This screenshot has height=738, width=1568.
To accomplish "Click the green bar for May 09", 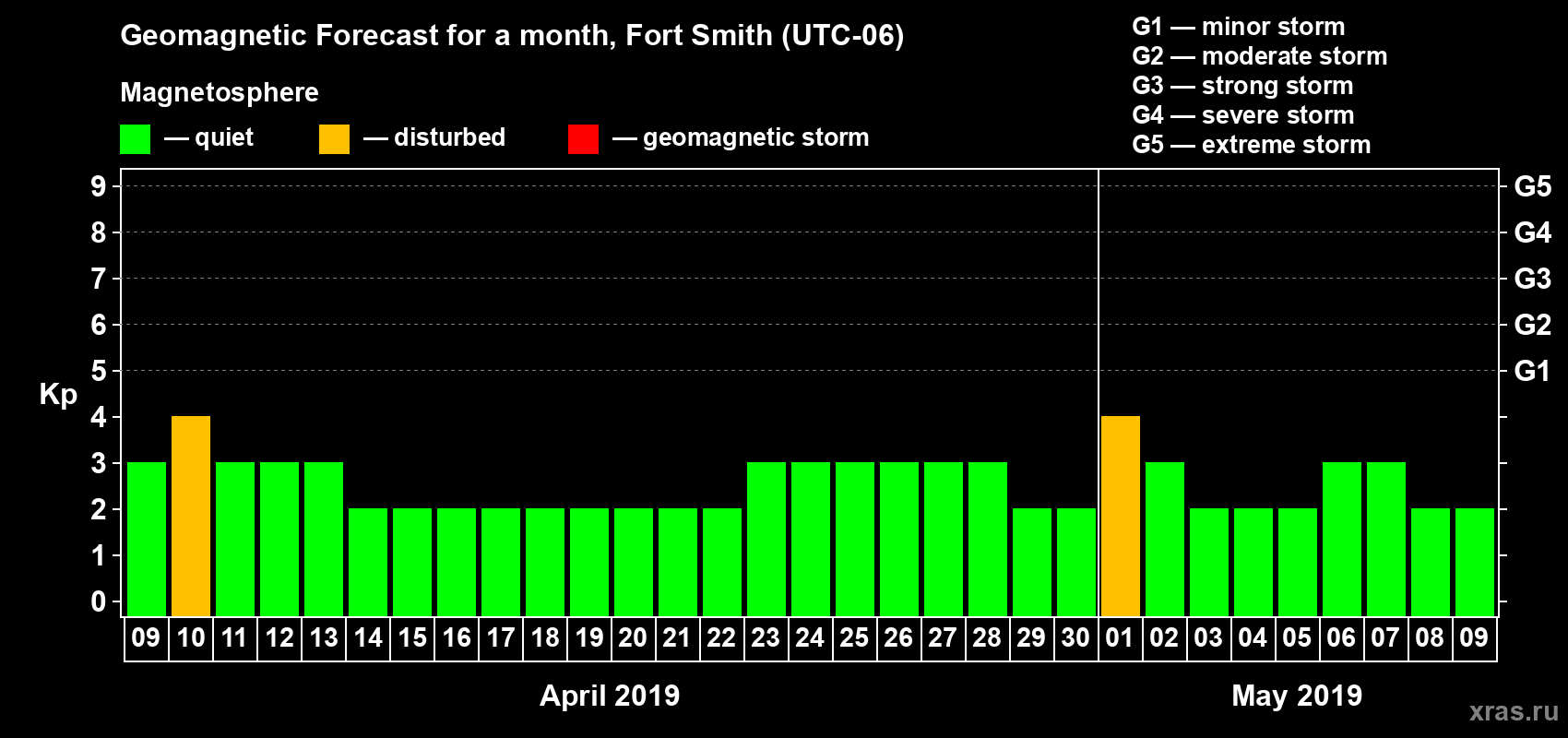I will 1475,563.
